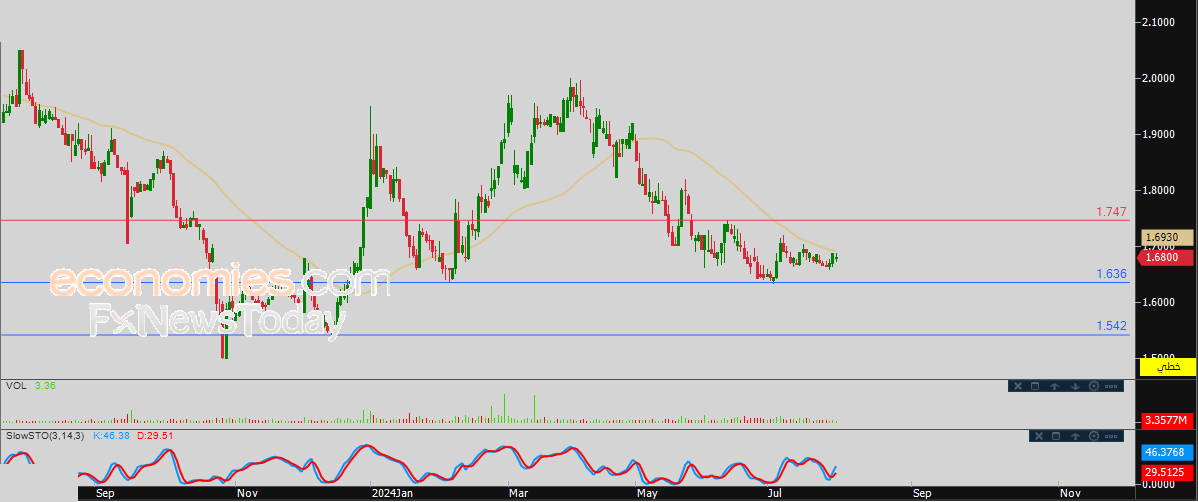The width and height of the screenshot is (1198, 502).
Task: Maximize the SlowSTO indicator panel
Action: pyautogui.click(x=1055, y=436)
